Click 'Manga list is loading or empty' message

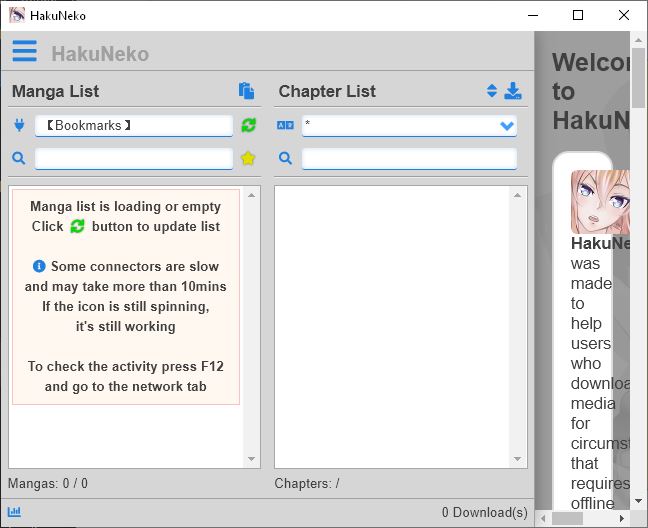pos(126,206)
